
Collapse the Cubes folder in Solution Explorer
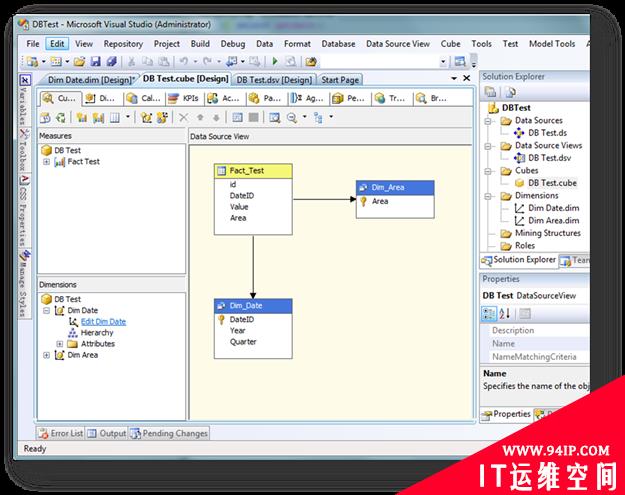(x=487, y=171)
